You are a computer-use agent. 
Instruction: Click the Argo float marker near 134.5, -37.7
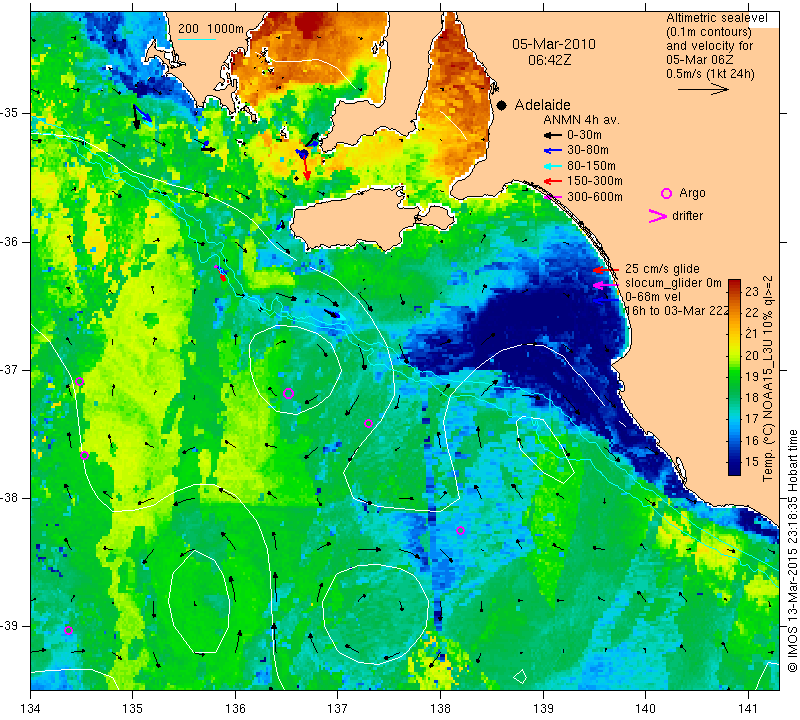point(85,456)
